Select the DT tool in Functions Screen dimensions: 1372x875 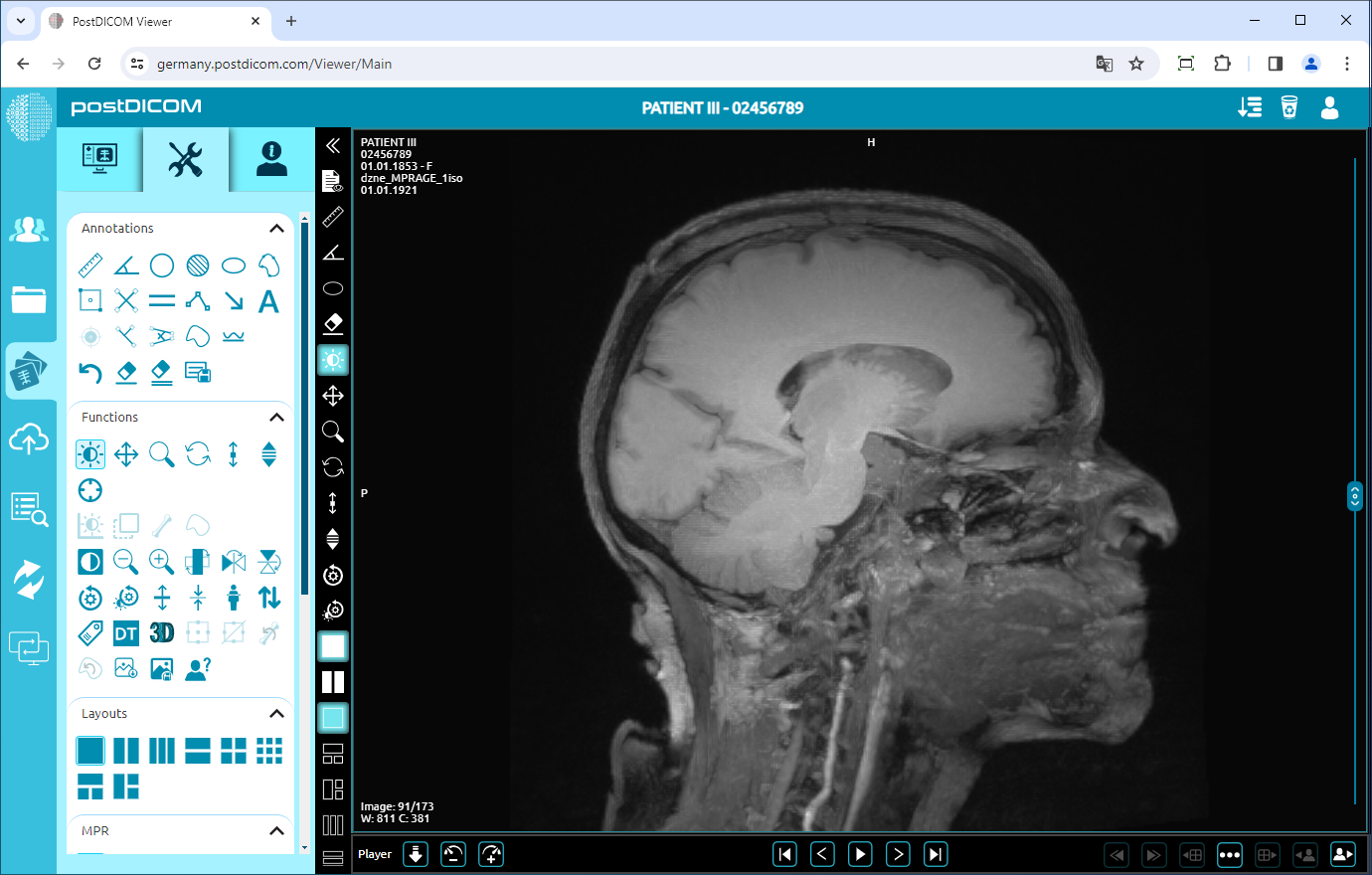tap(125, 632)
